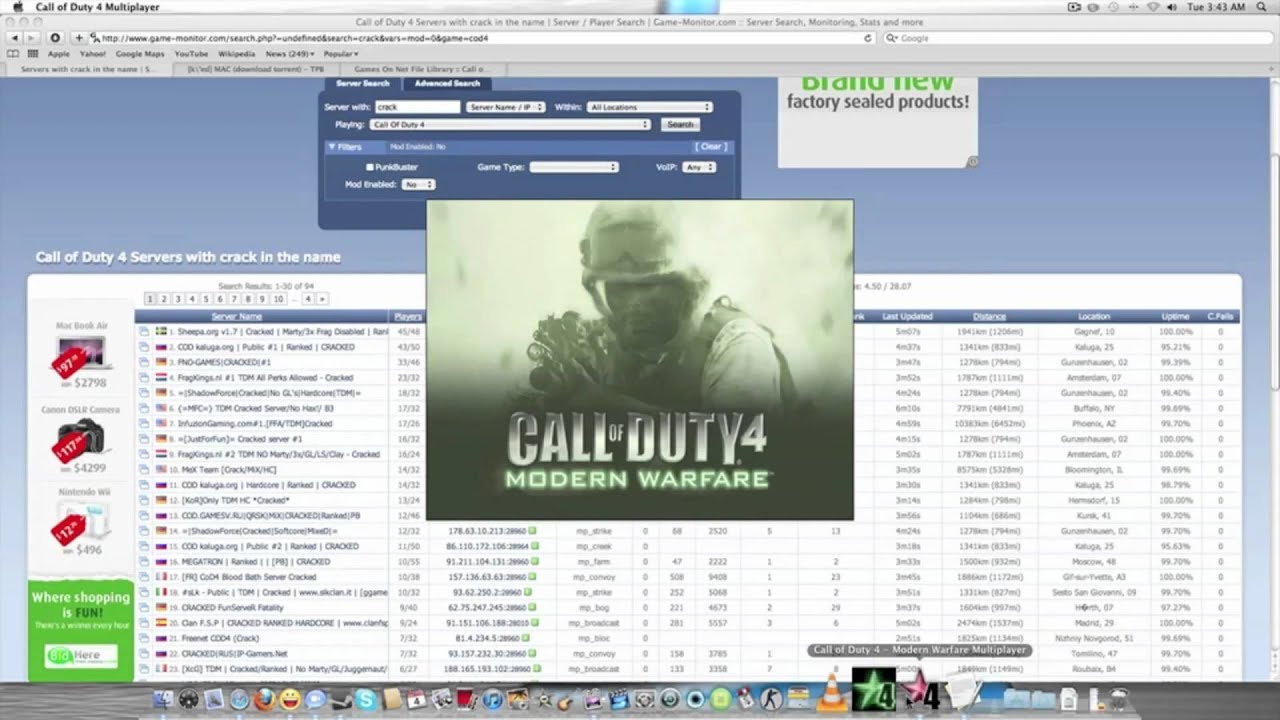Launch Skype from the dock
This screenshot has width=1280, height=720.
click(366, 699)
